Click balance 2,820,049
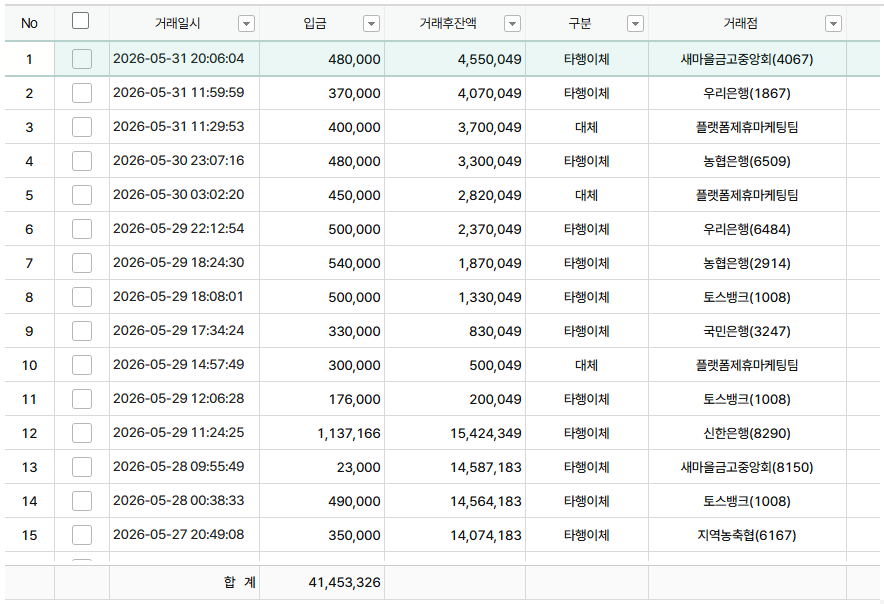 [489, 196]
